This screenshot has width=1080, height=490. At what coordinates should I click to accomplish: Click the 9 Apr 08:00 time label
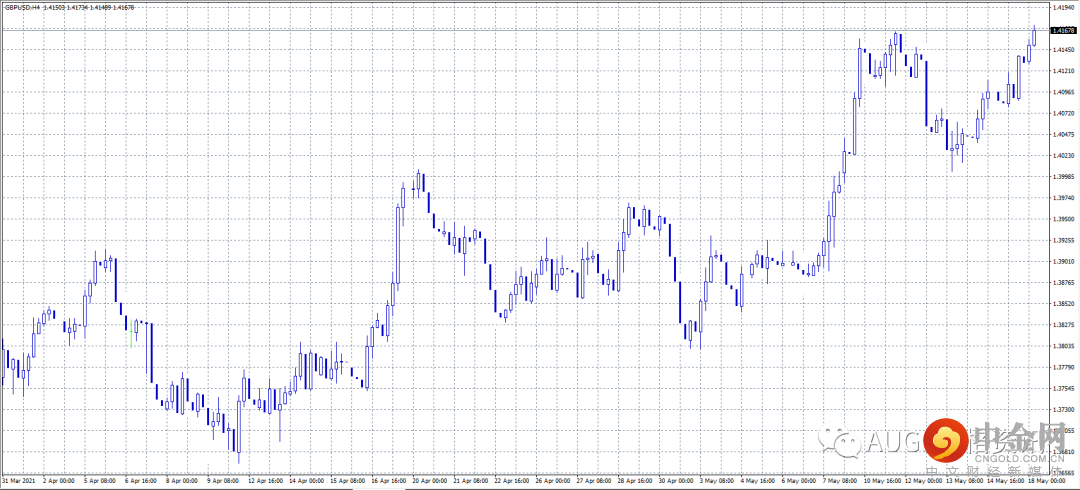coord(225,480)
